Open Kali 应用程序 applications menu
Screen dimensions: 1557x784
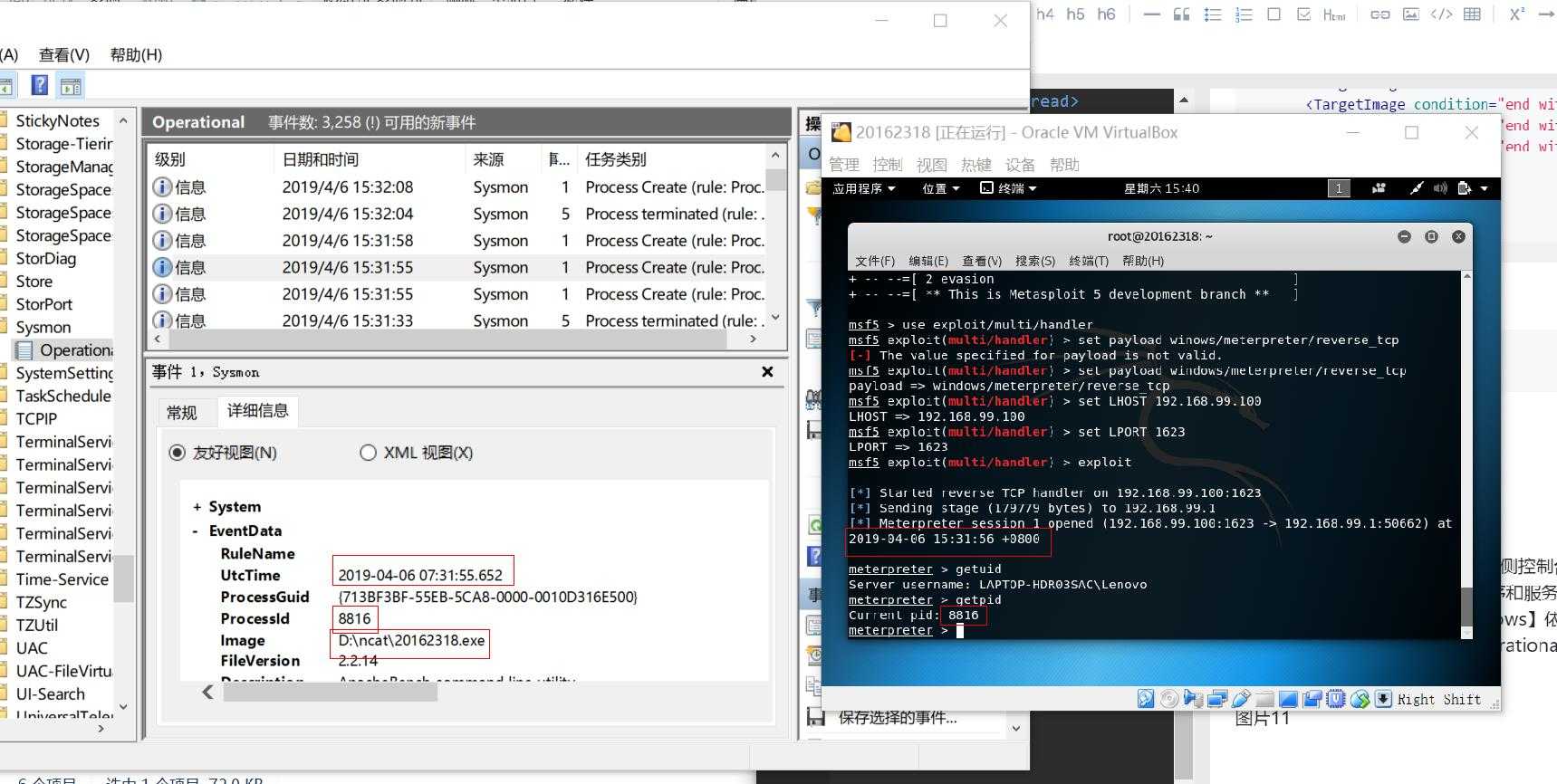click(x=863, y=188)
